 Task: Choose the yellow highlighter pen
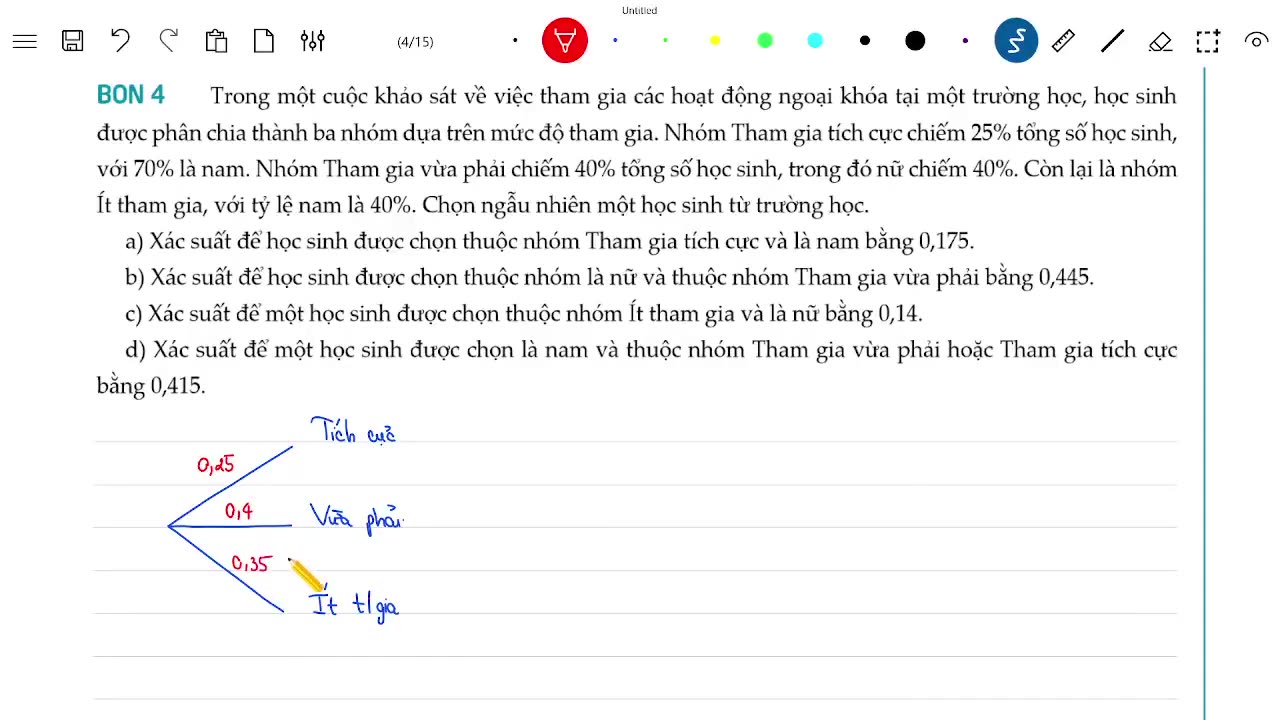click(x=715, y=41)
